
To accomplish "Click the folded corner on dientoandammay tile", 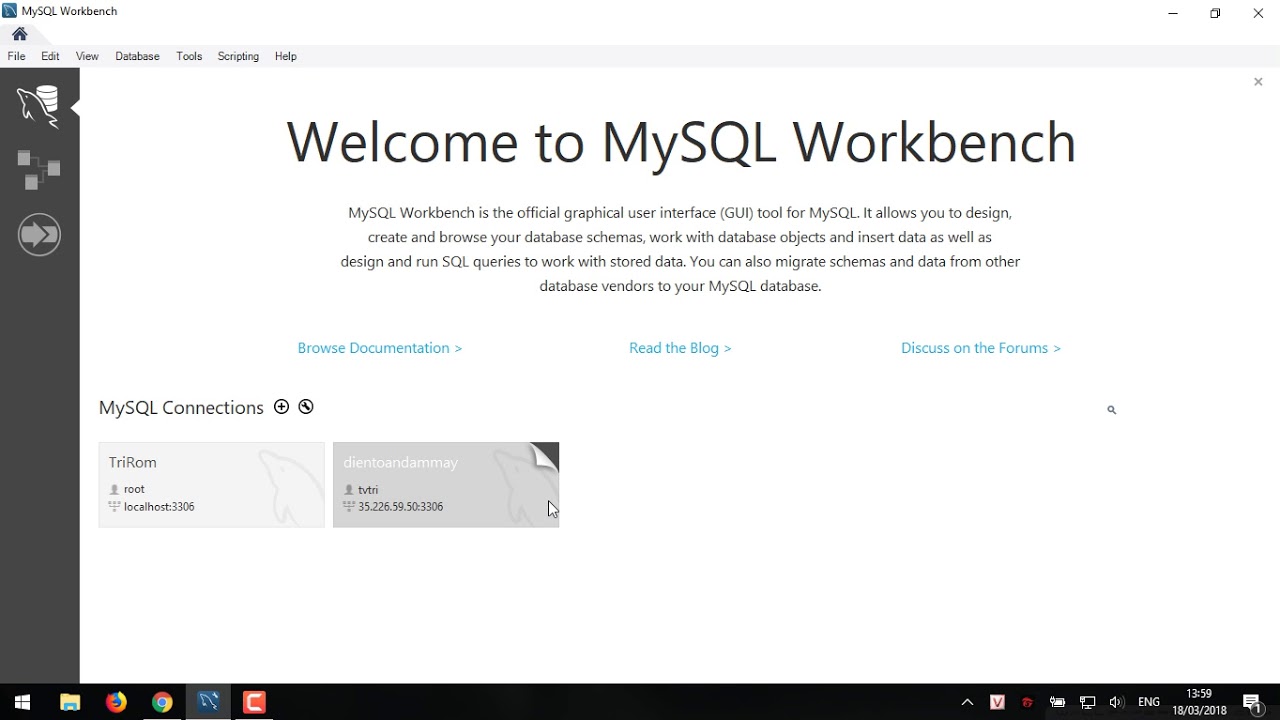I will tap(546, 455).
